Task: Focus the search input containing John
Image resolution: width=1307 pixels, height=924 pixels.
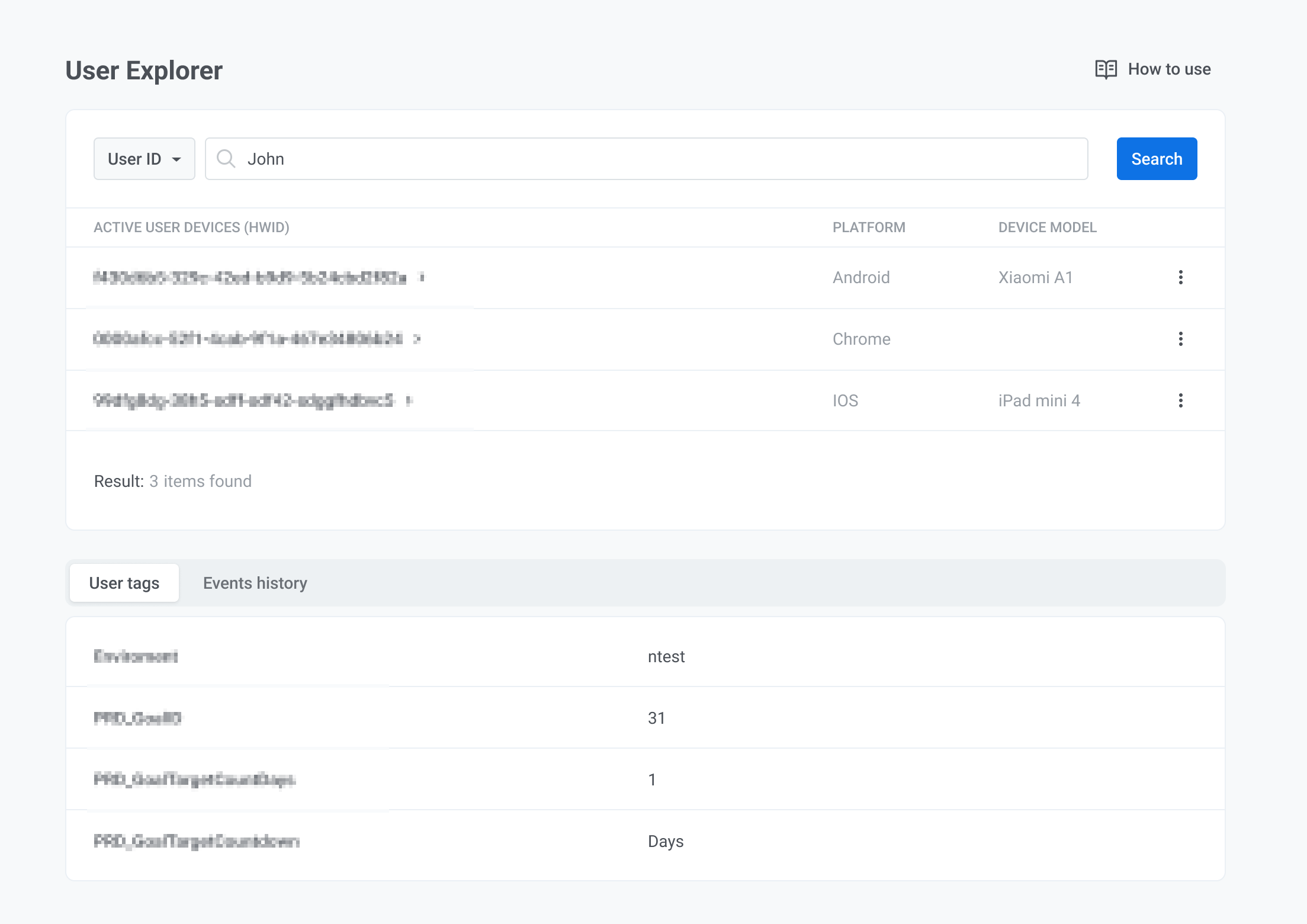Action: pyautogui.click(x=646, y=159)
